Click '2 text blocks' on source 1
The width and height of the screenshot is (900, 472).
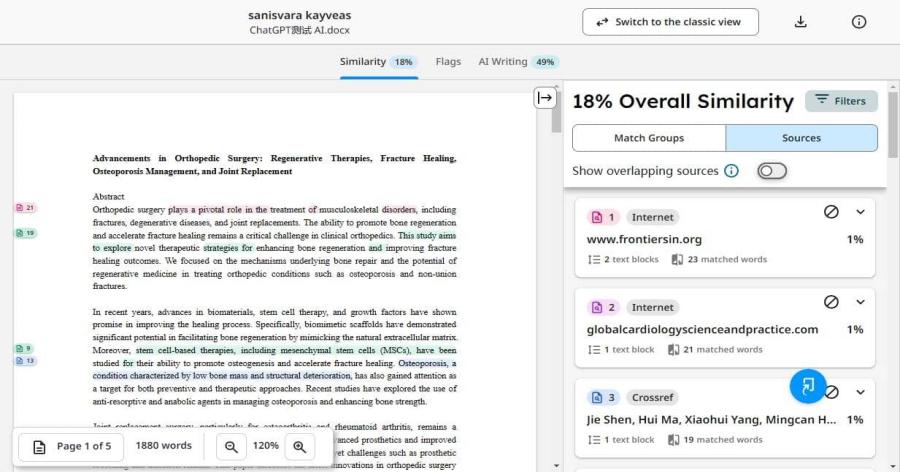631,260
